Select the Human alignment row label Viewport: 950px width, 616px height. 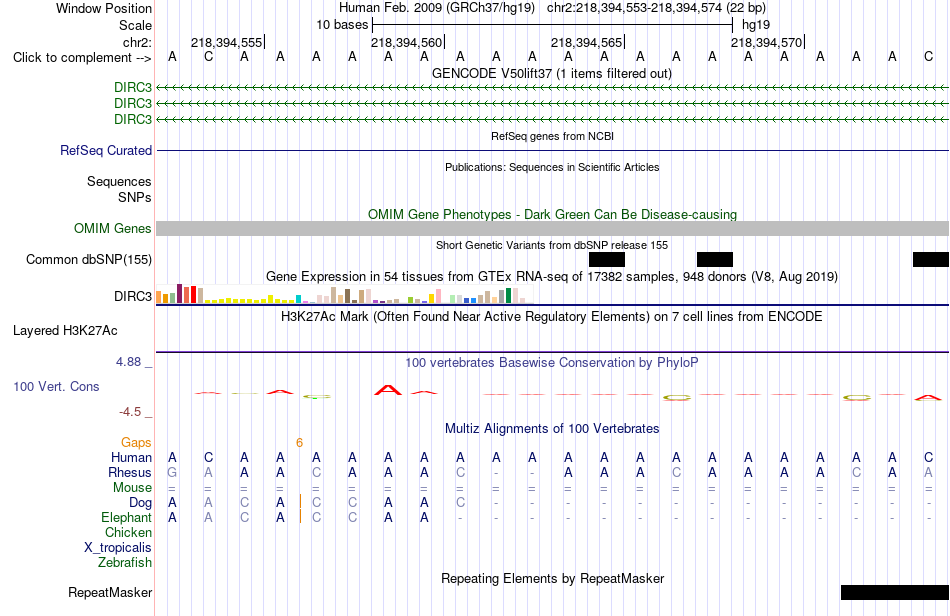tap(131, 457)
